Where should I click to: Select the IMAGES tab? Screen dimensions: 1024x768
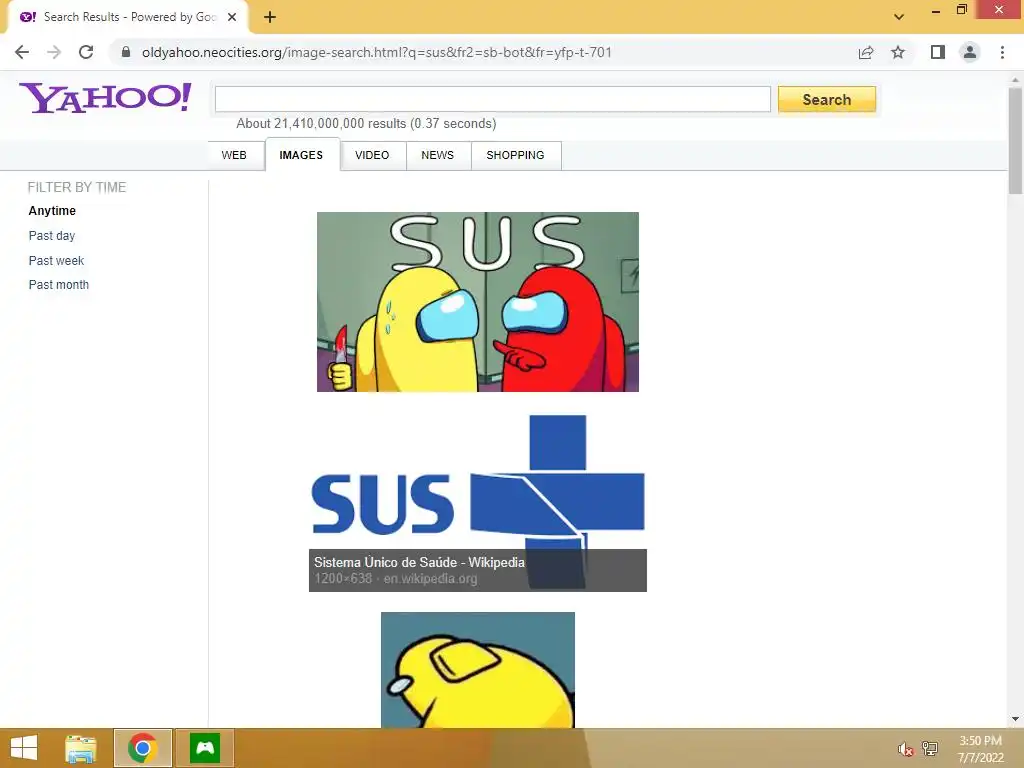click(301, 155)
